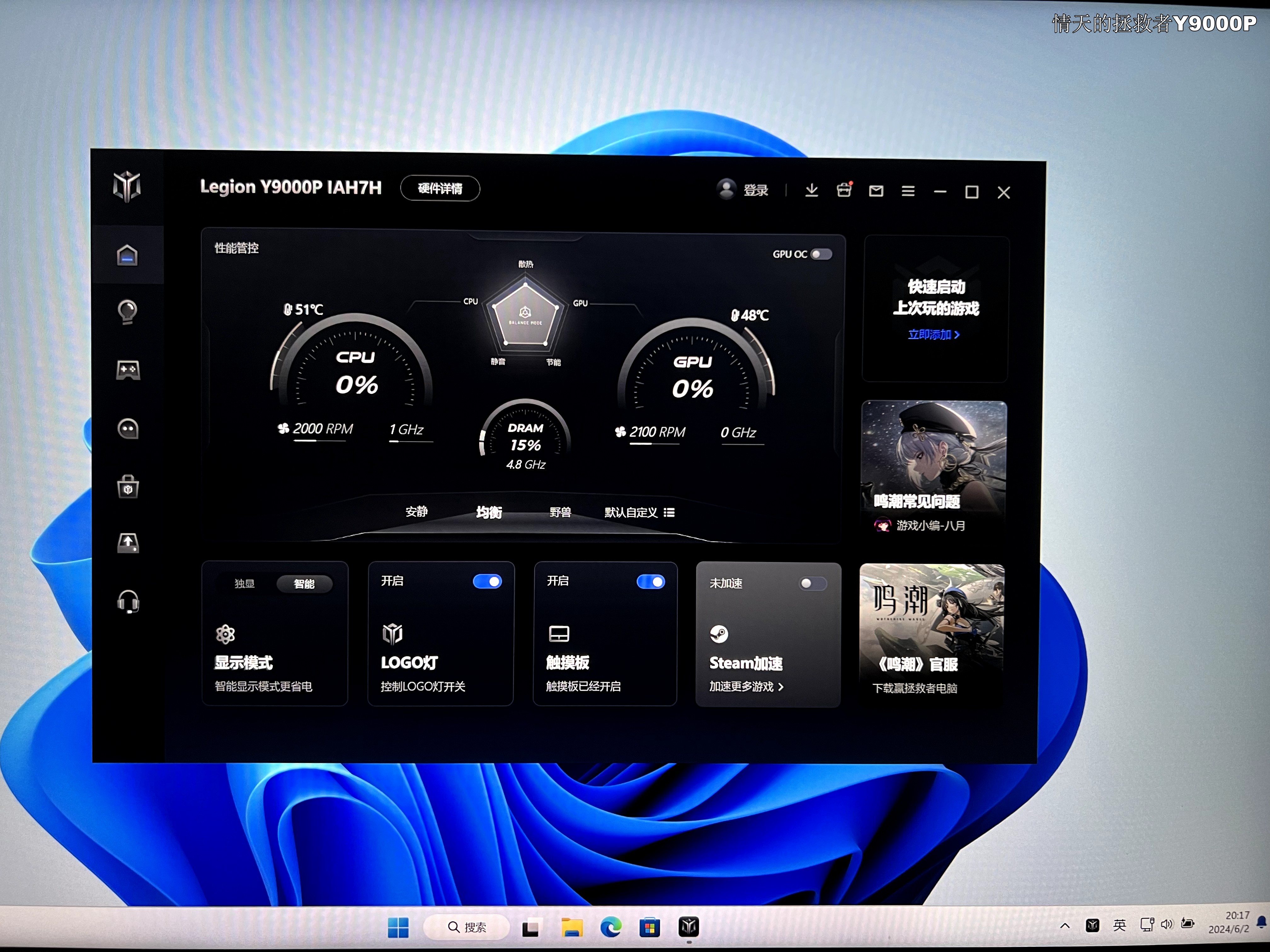Turn off the LOGO灯 switch
The height and width of the screenshot is (952, 1270).
[487, 581]
